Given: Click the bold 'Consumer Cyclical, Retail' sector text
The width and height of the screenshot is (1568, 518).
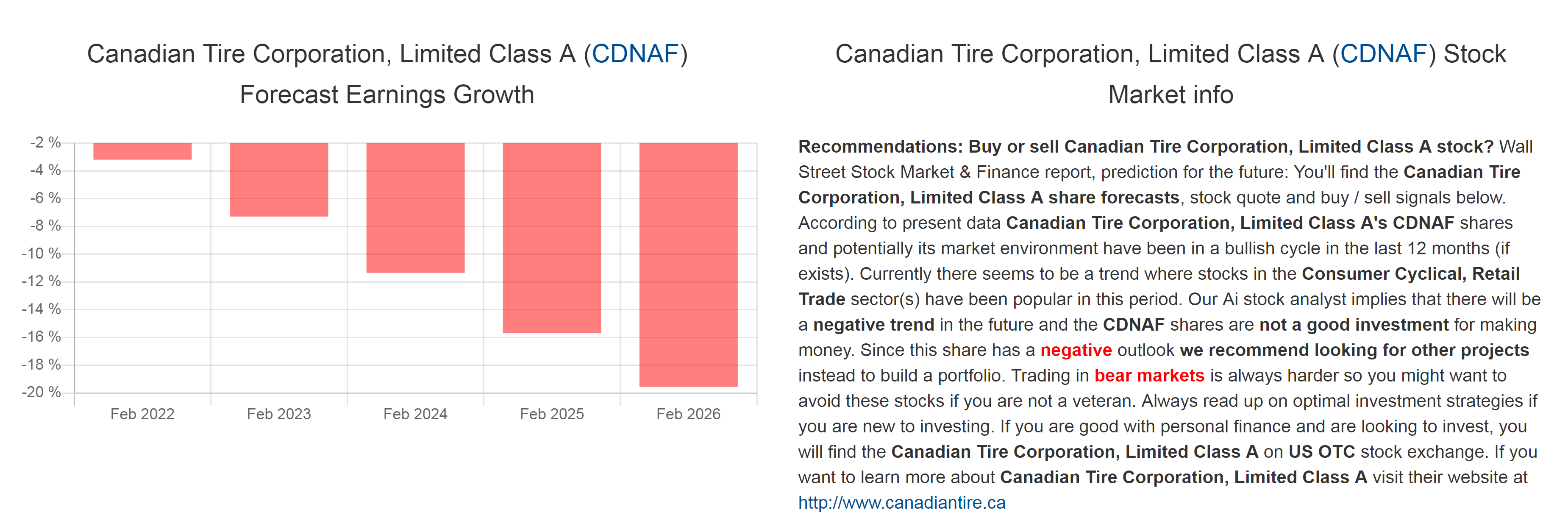Looking at the screenshot, I should 1410,274.
